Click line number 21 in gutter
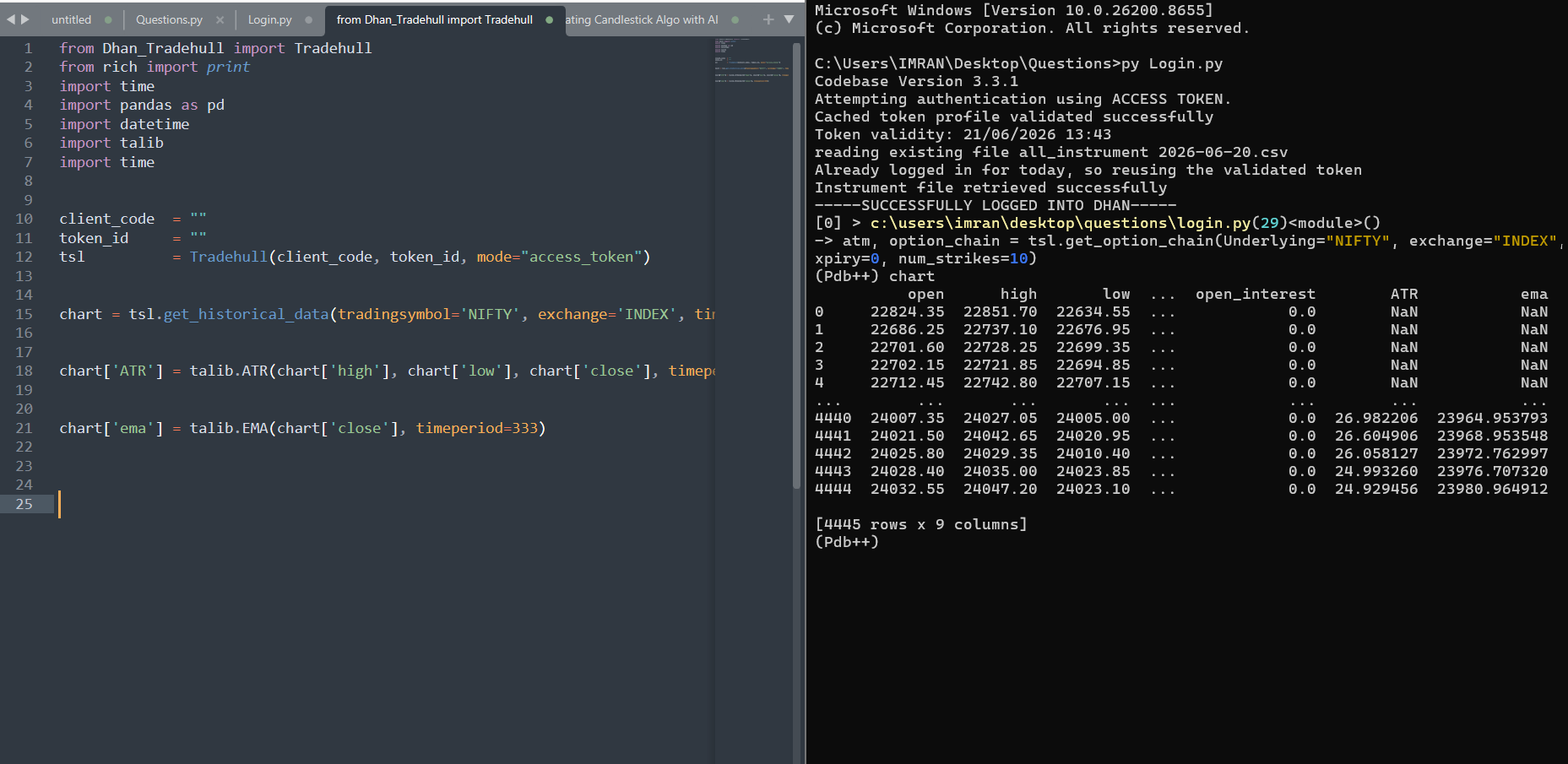The image size is (1568, 764). 24,428
